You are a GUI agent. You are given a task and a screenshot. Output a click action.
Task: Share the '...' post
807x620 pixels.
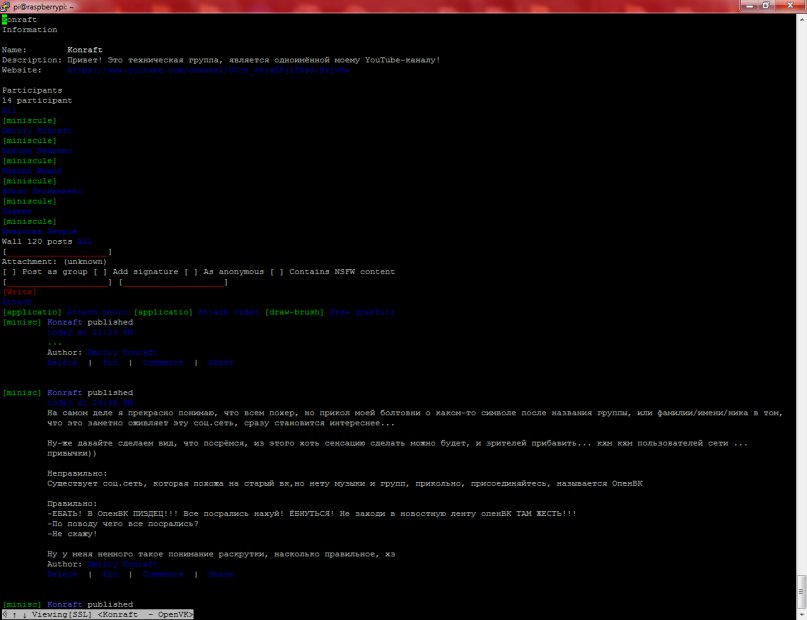[x=221, y=363]
